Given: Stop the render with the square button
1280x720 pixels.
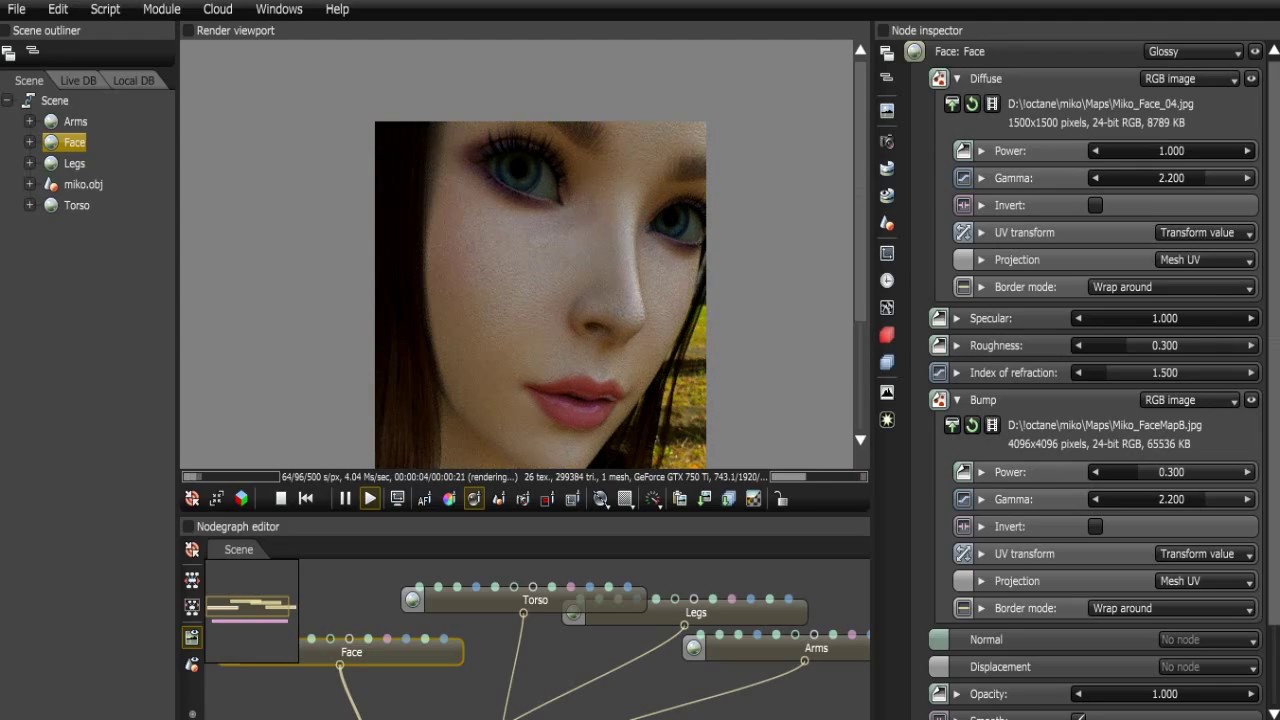Looking at the screenshot, I should (x=281, y=499).
